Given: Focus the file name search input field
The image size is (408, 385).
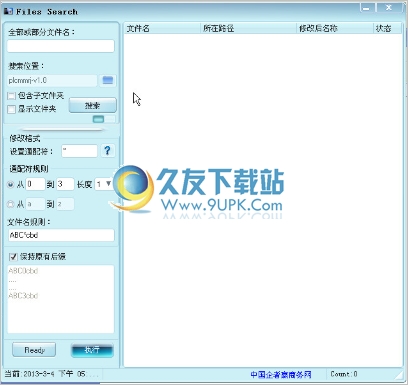Looking at the screenshot, I should coord(61,46).
